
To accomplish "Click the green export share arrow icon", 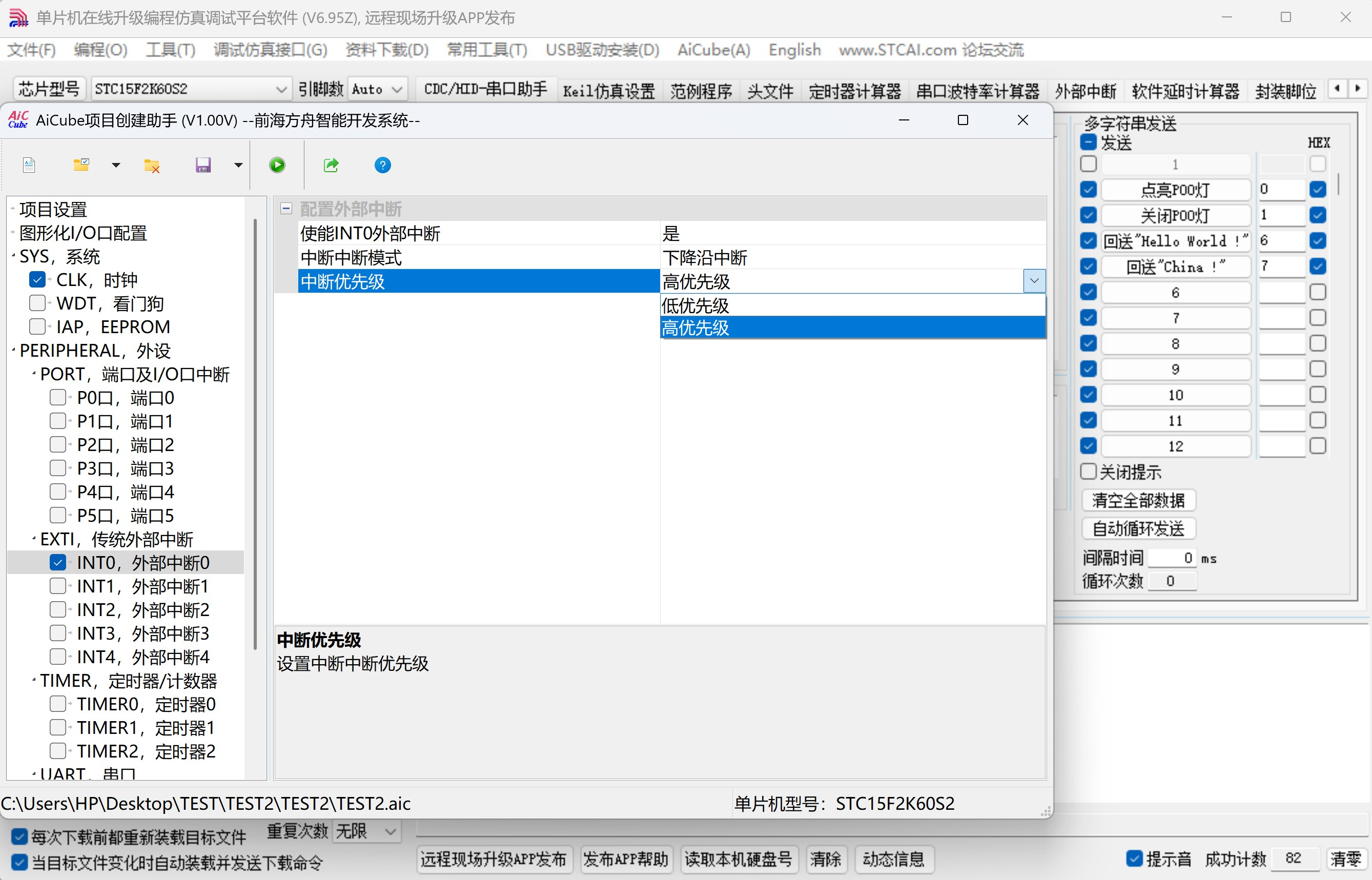I will pos(331,166).
